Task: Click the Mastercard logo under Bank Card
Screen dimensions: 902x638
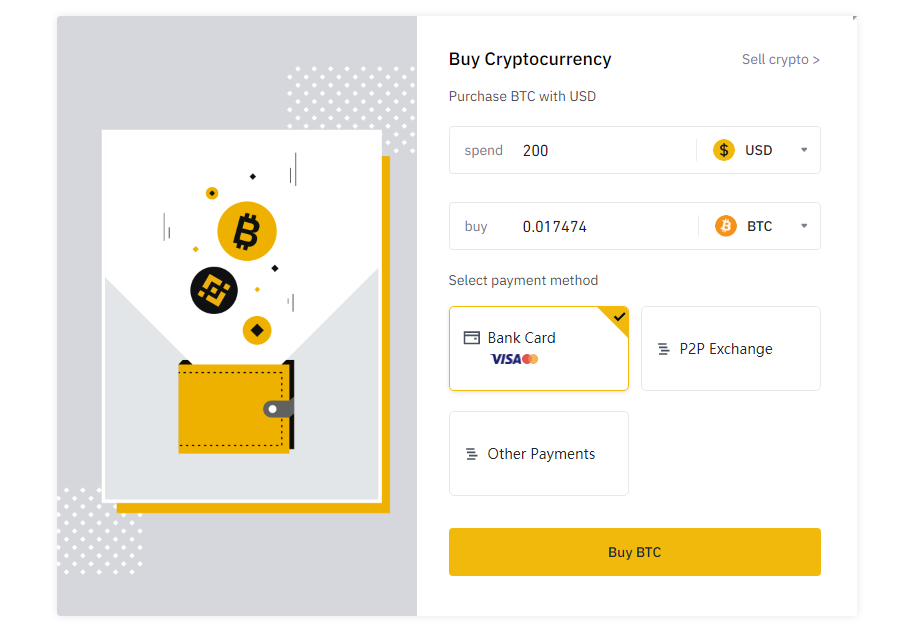Action: [530, 358]
